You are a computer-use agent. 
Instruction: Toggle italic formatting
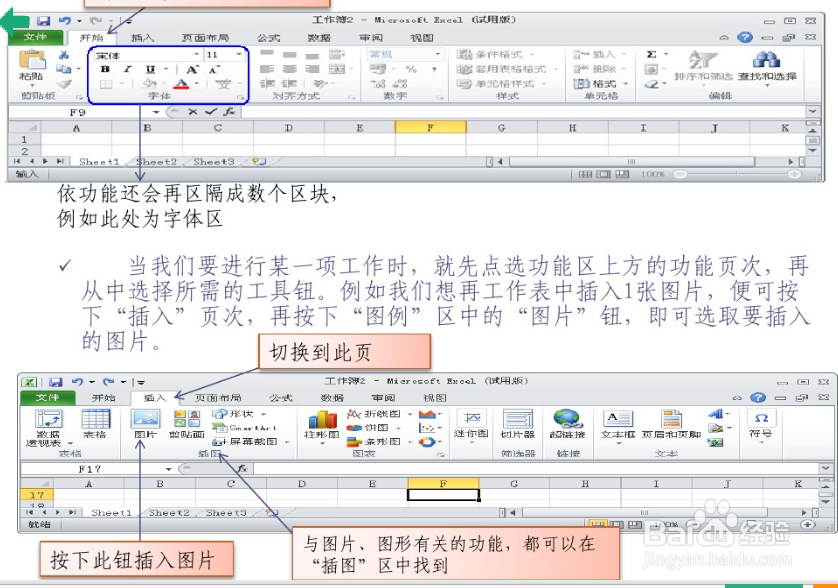coord(126,68)
